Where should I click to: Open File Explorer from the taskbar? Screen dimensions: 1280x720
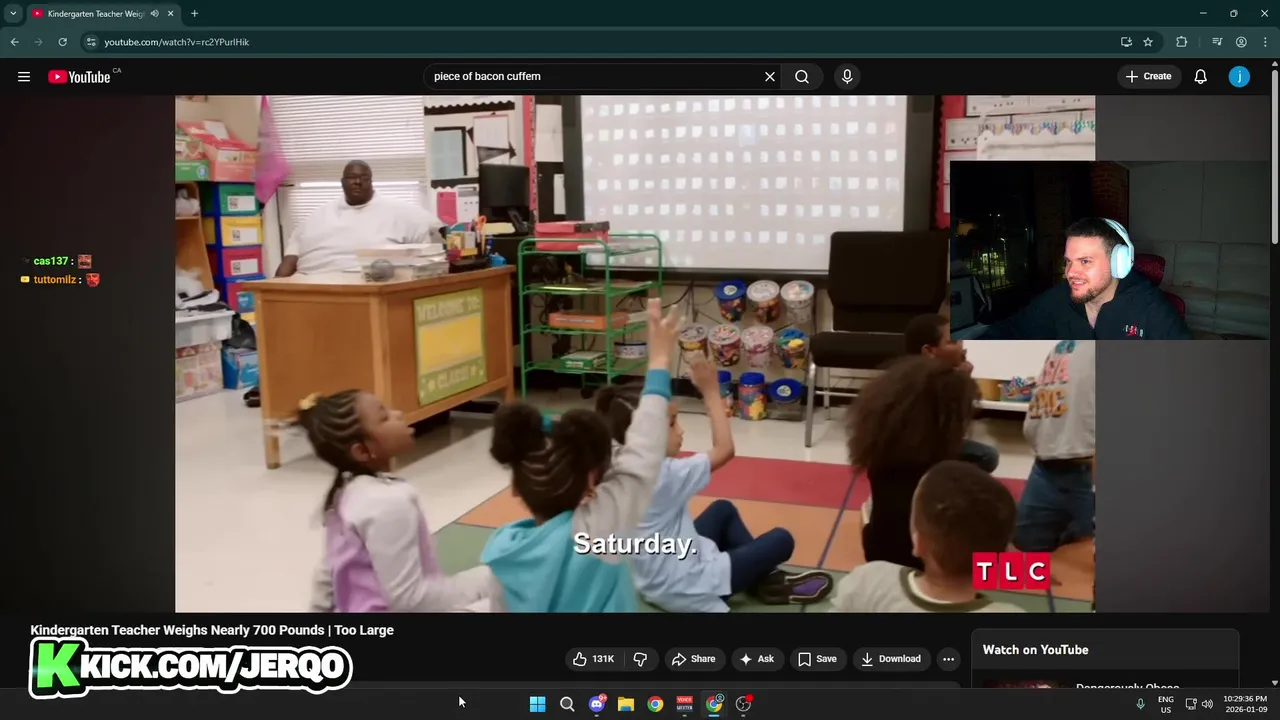626,704
